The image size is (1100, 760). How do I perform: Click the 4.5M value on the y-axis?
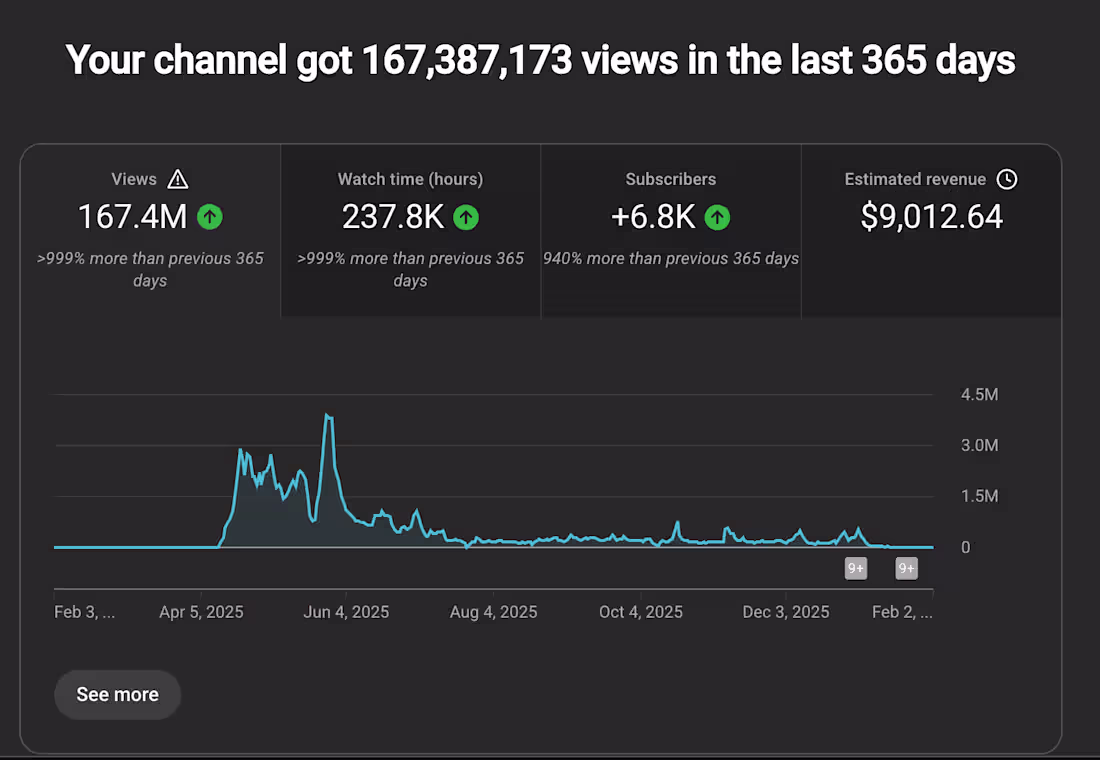pos(978,394)
